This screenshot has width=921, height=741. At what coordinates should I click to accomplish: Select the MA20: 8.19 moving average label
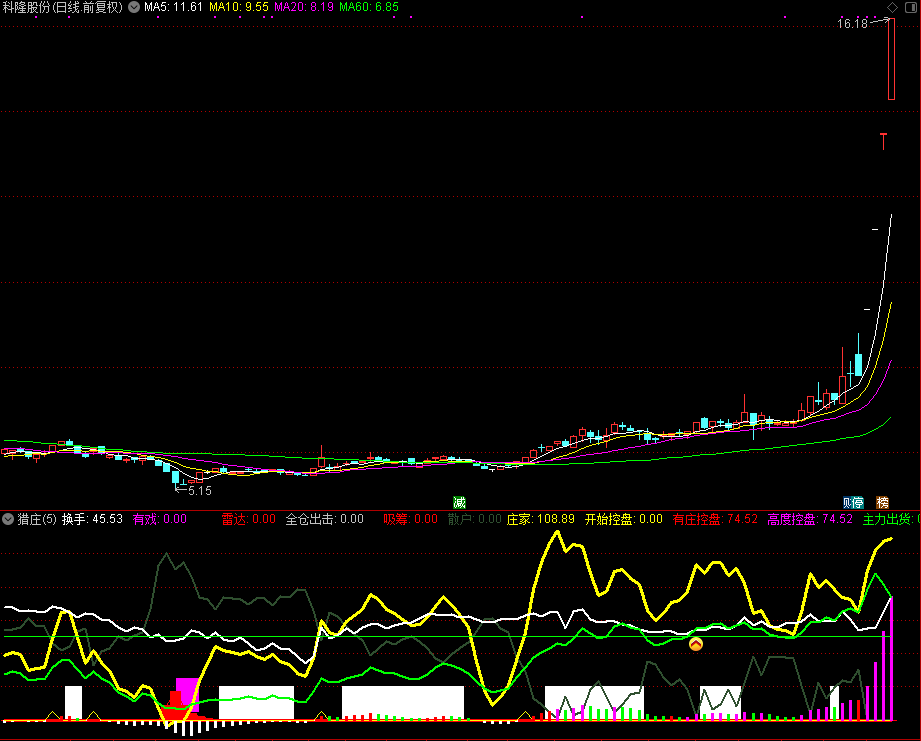304,7
